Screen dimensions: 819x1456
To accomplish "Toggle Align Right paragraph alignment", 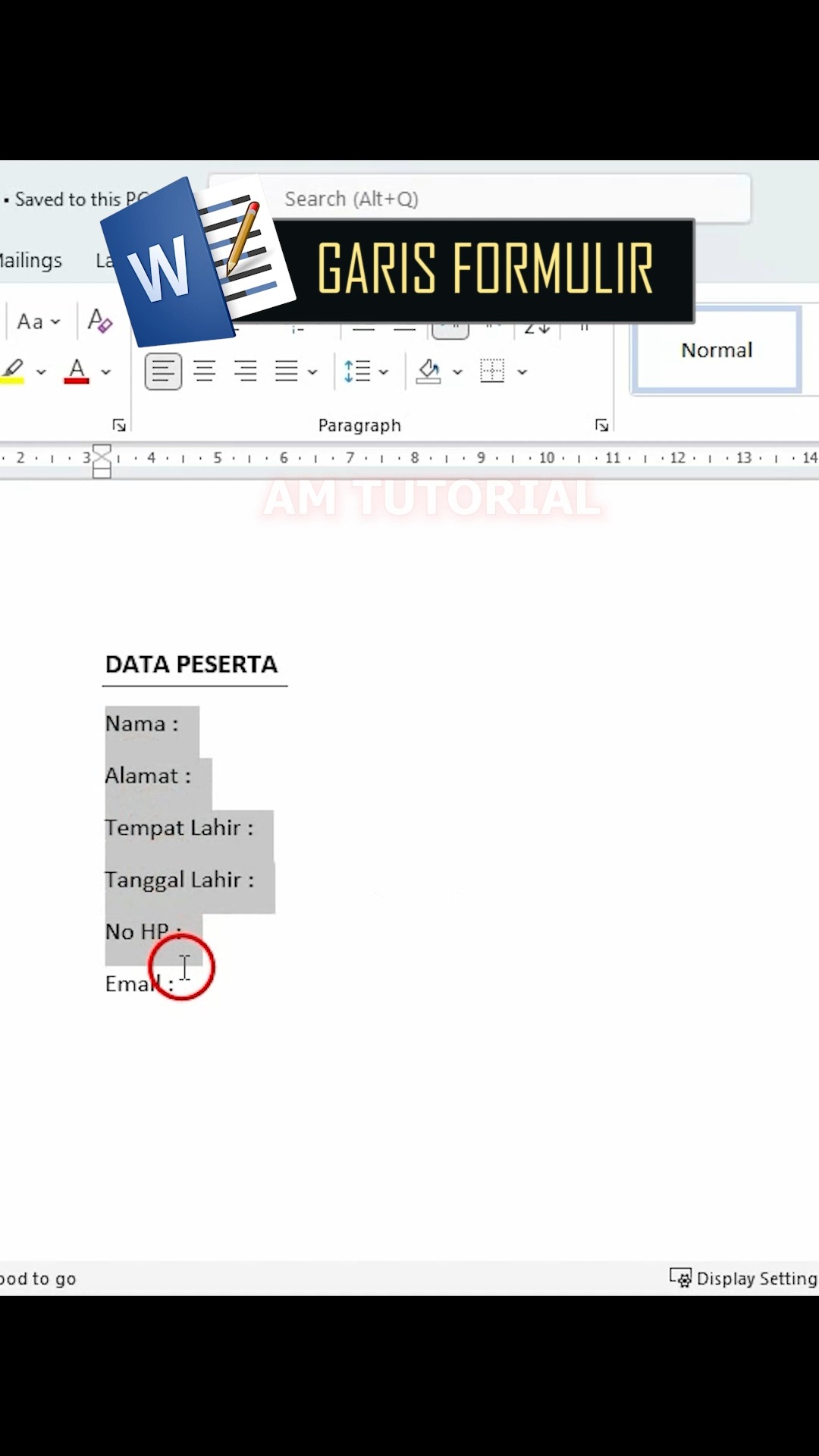I will pyautogui.click(x=245, y=372).
